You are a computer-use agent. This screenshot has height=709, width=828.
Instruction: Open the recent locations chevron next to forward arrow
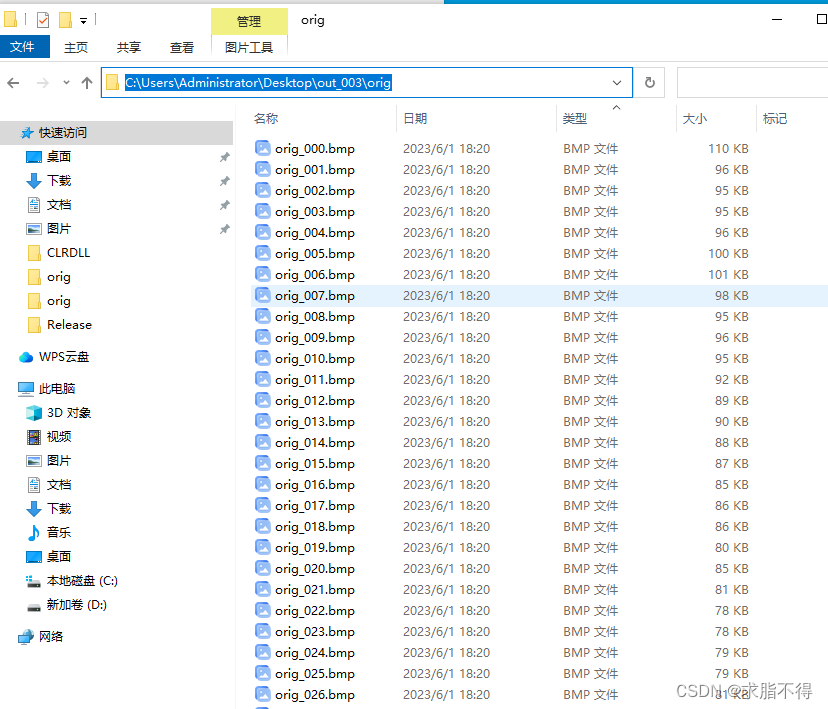tap(65, 82)
